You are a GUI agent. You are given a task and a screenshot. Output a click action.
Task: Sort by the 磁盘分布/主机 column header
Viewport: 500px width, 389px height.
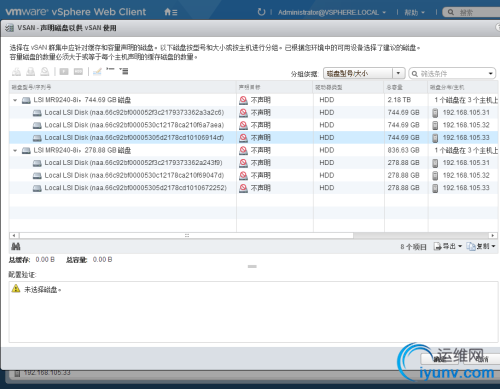point(463,87)
